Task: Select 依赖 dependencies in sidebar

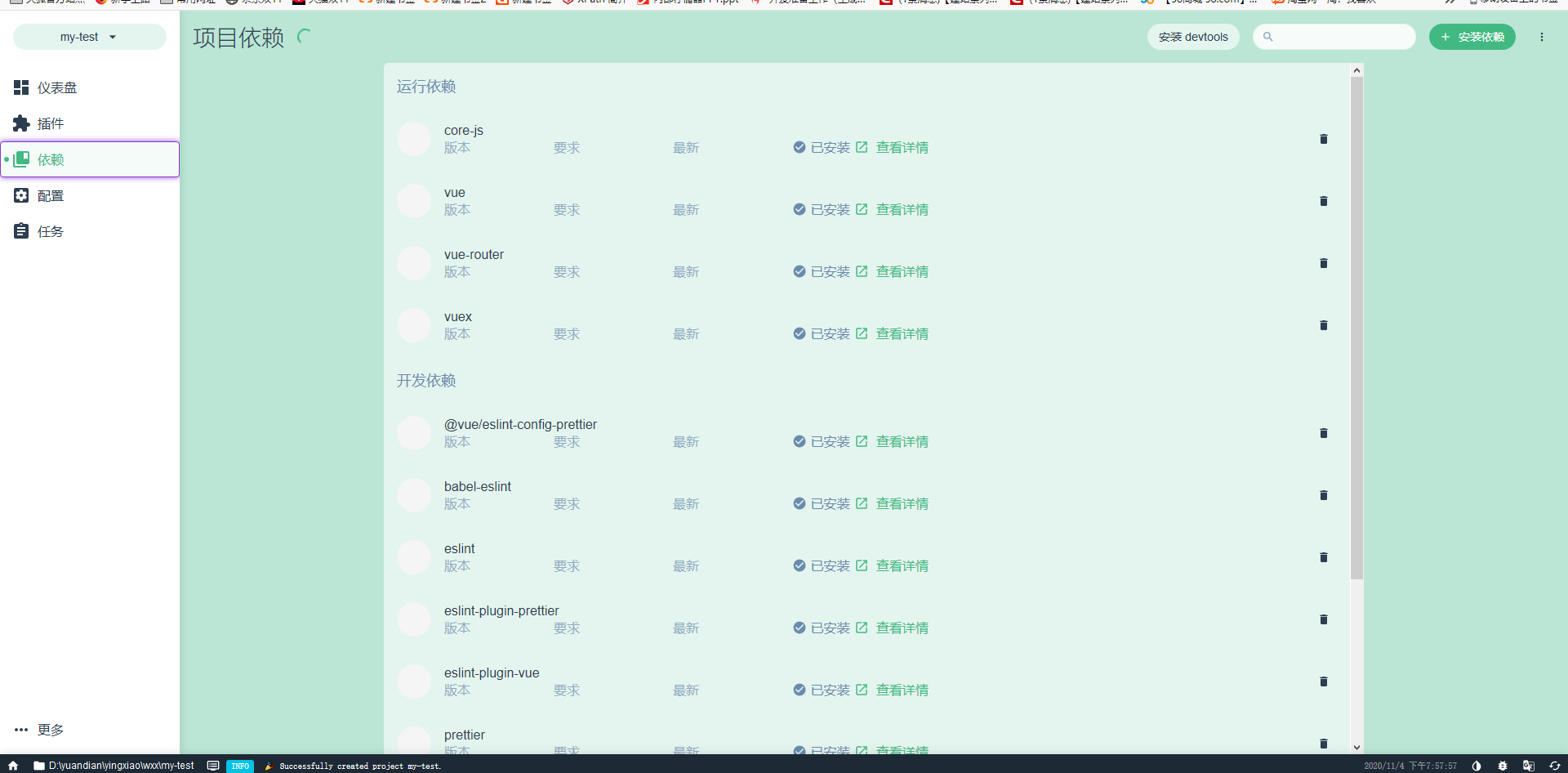Action: [x=90, y=159]
